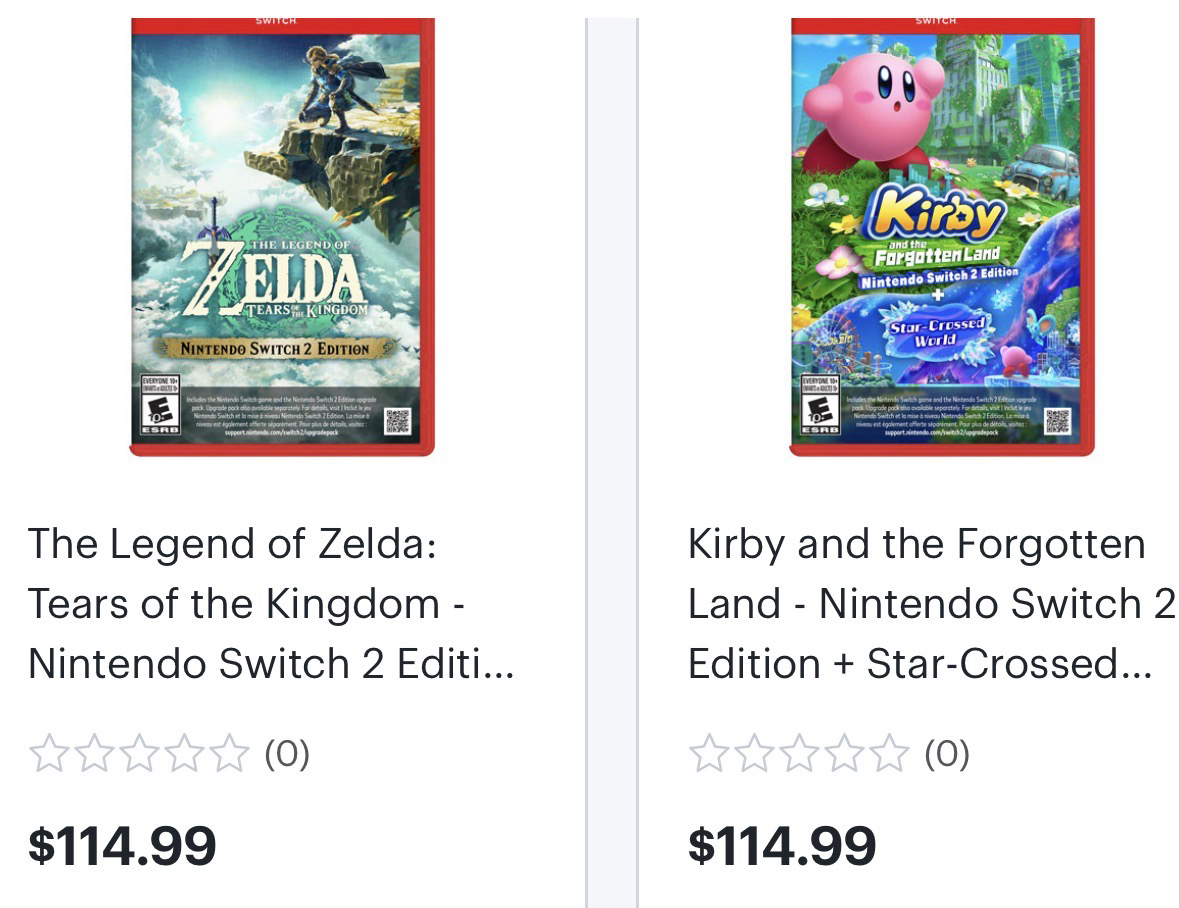Click the Legend of Zelda product title
This screenshot has height=908, width=1179.
[270, 604]
